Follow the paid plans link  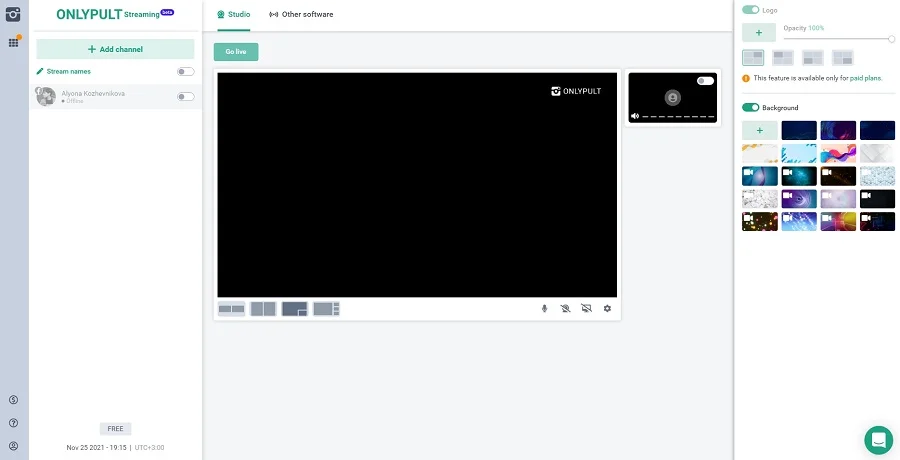867,78
